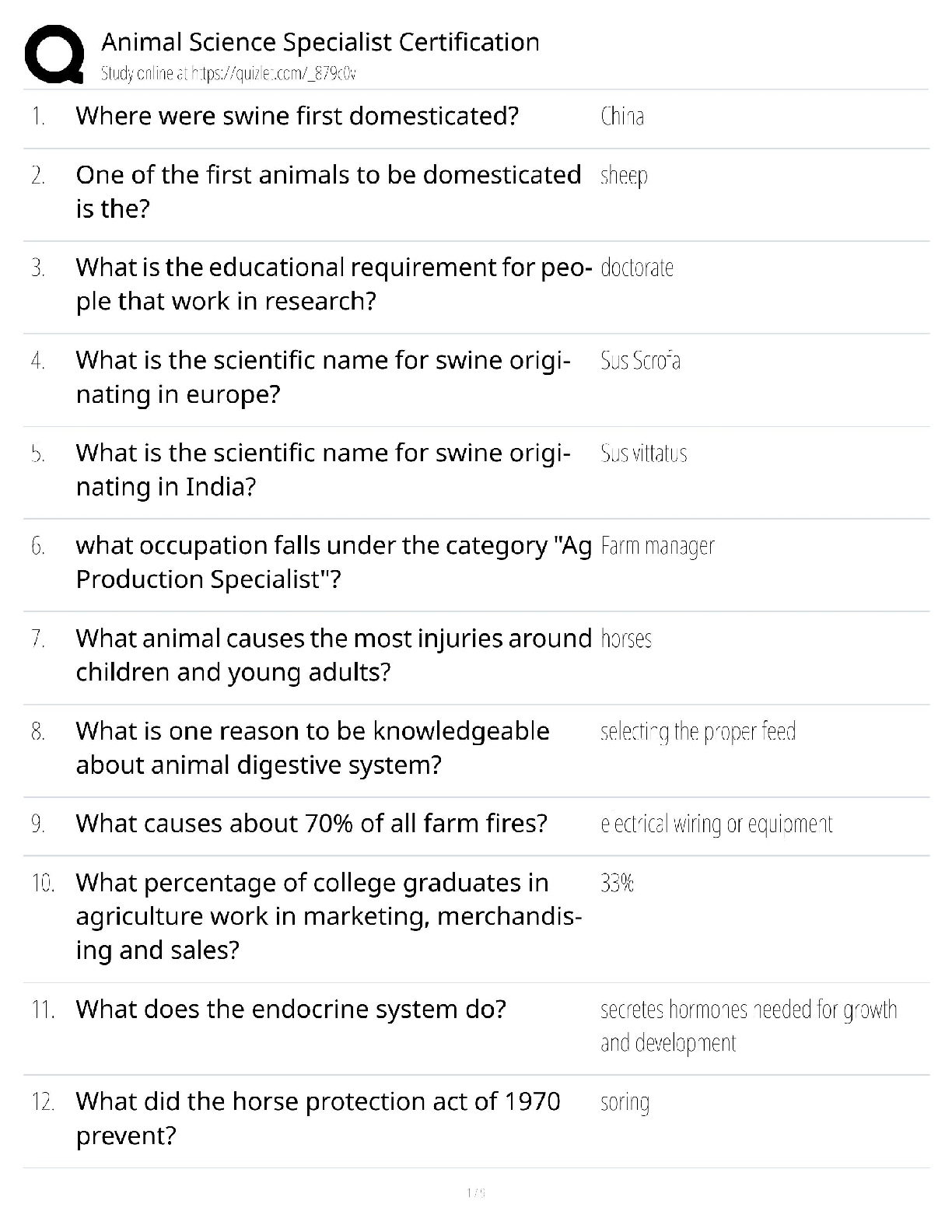This screenshot has height=1232, width=952.
Task: Click the answer "33%"
Action: pyautogui.click(x=617, y=883)
